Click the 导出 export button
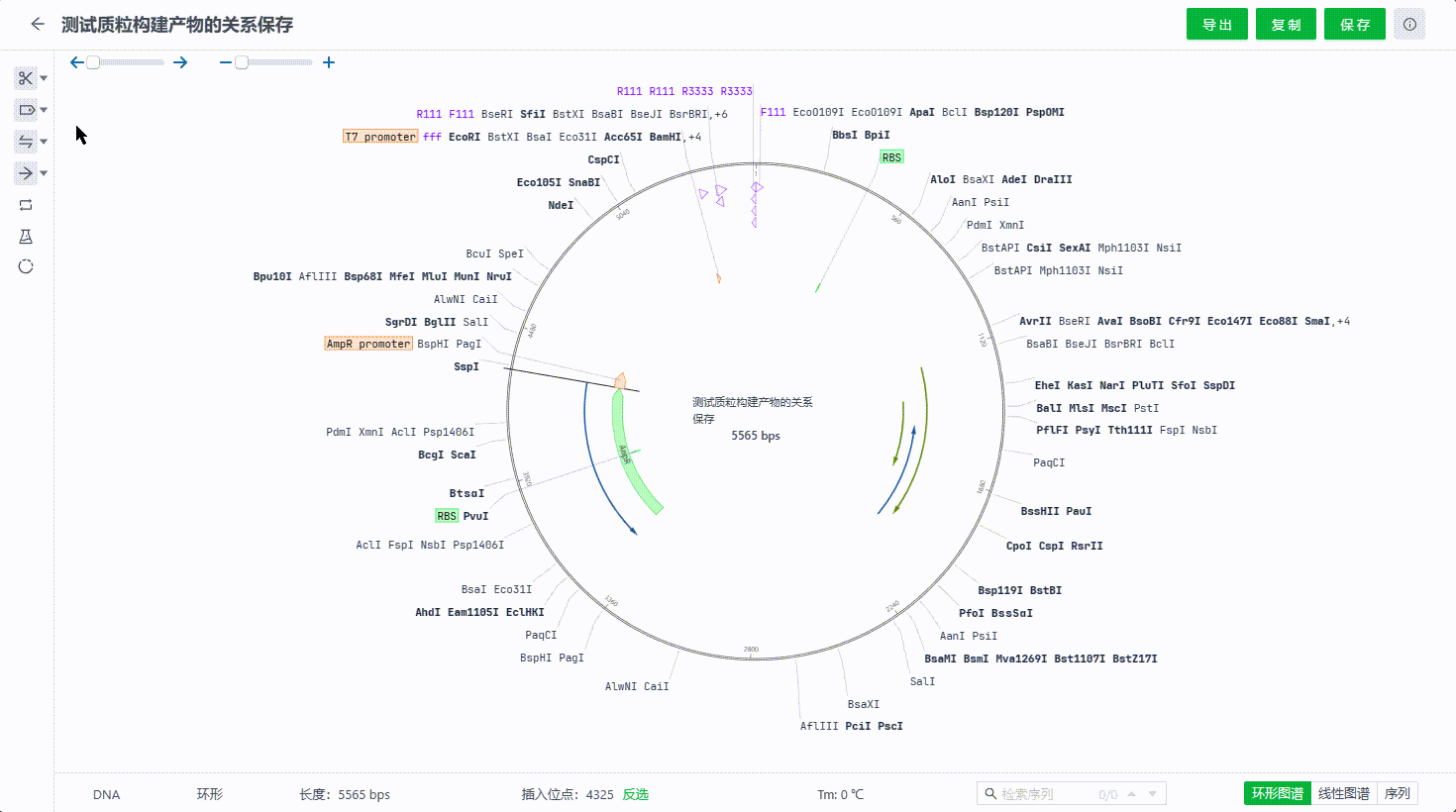Image resolution: width=1456 pixels, height=812 pixels. 1217,25
